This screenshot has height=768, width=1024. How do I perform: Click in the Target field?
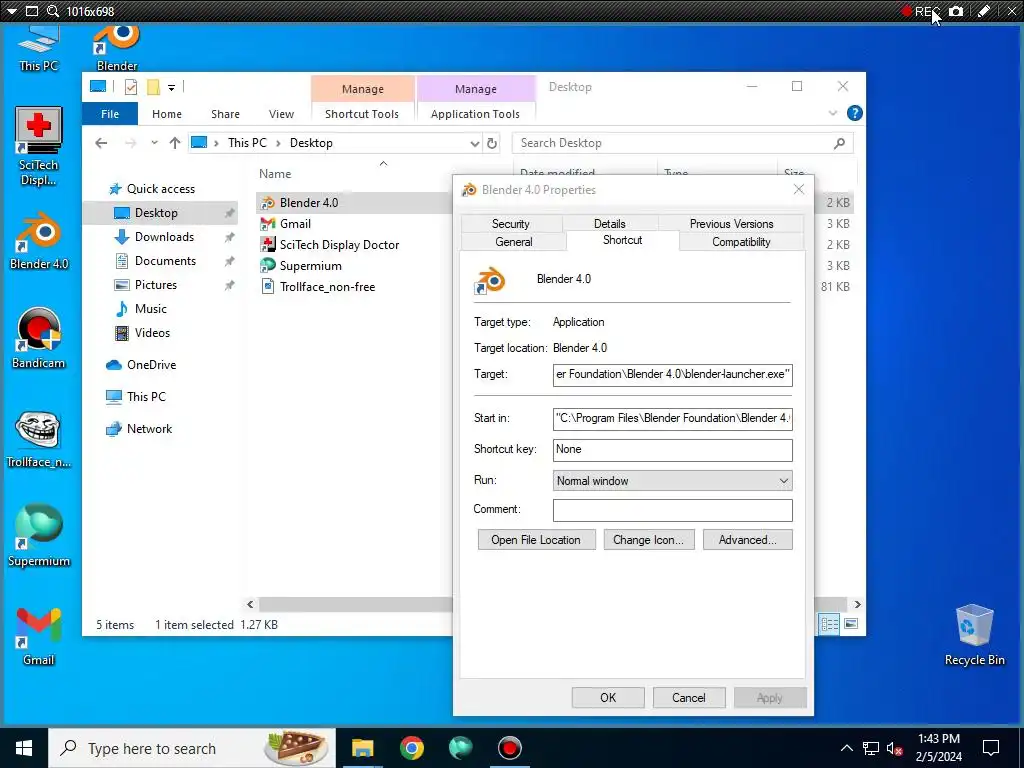(672, 375)
